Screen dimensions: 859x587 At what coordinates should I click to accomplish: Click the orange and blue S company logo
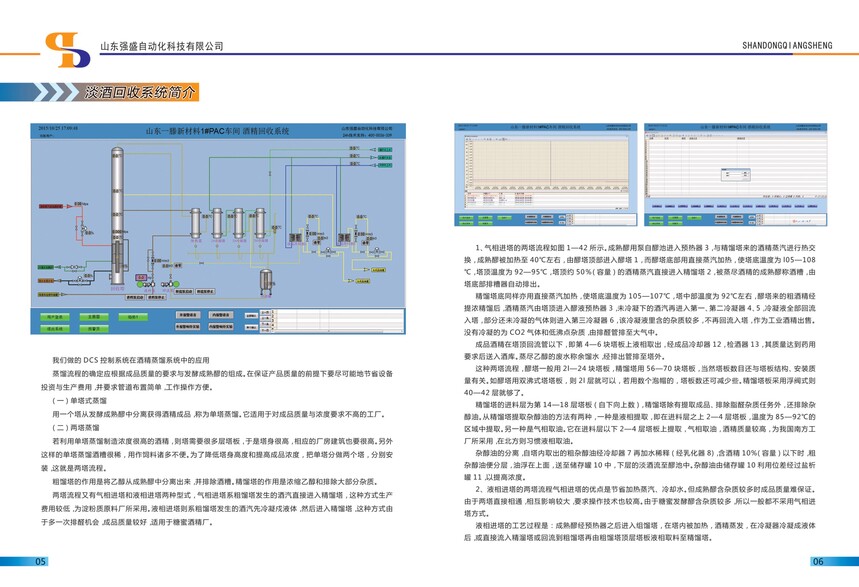[x=67, y=50]
